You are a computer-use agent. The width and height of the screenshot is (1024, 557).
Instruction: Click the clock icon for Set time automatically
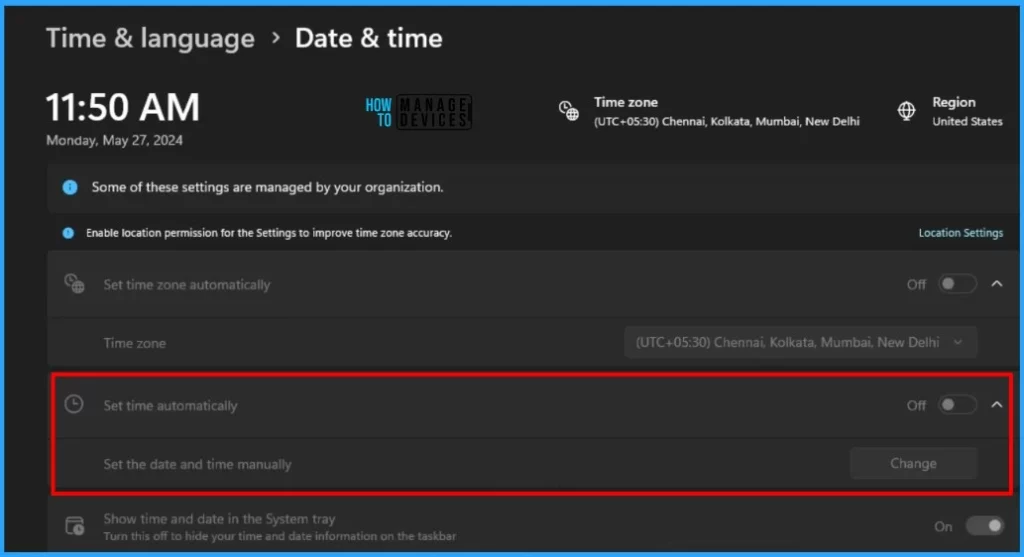tap(74, 405)
